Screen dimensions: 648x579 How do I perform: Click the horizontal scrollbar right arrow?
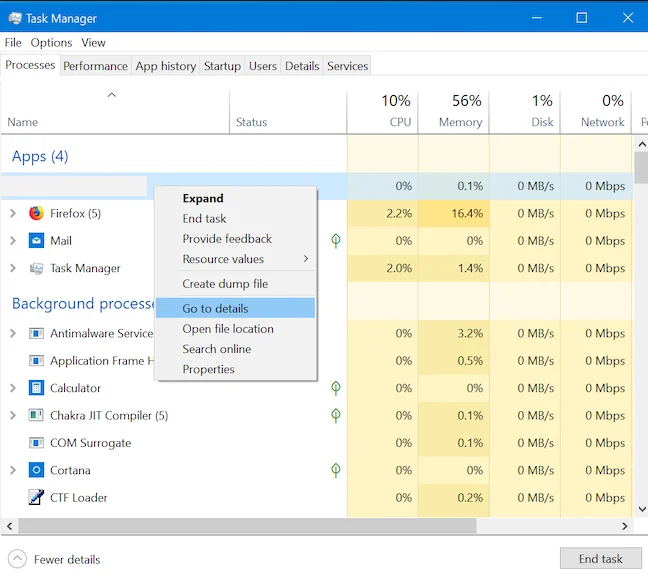624,526
